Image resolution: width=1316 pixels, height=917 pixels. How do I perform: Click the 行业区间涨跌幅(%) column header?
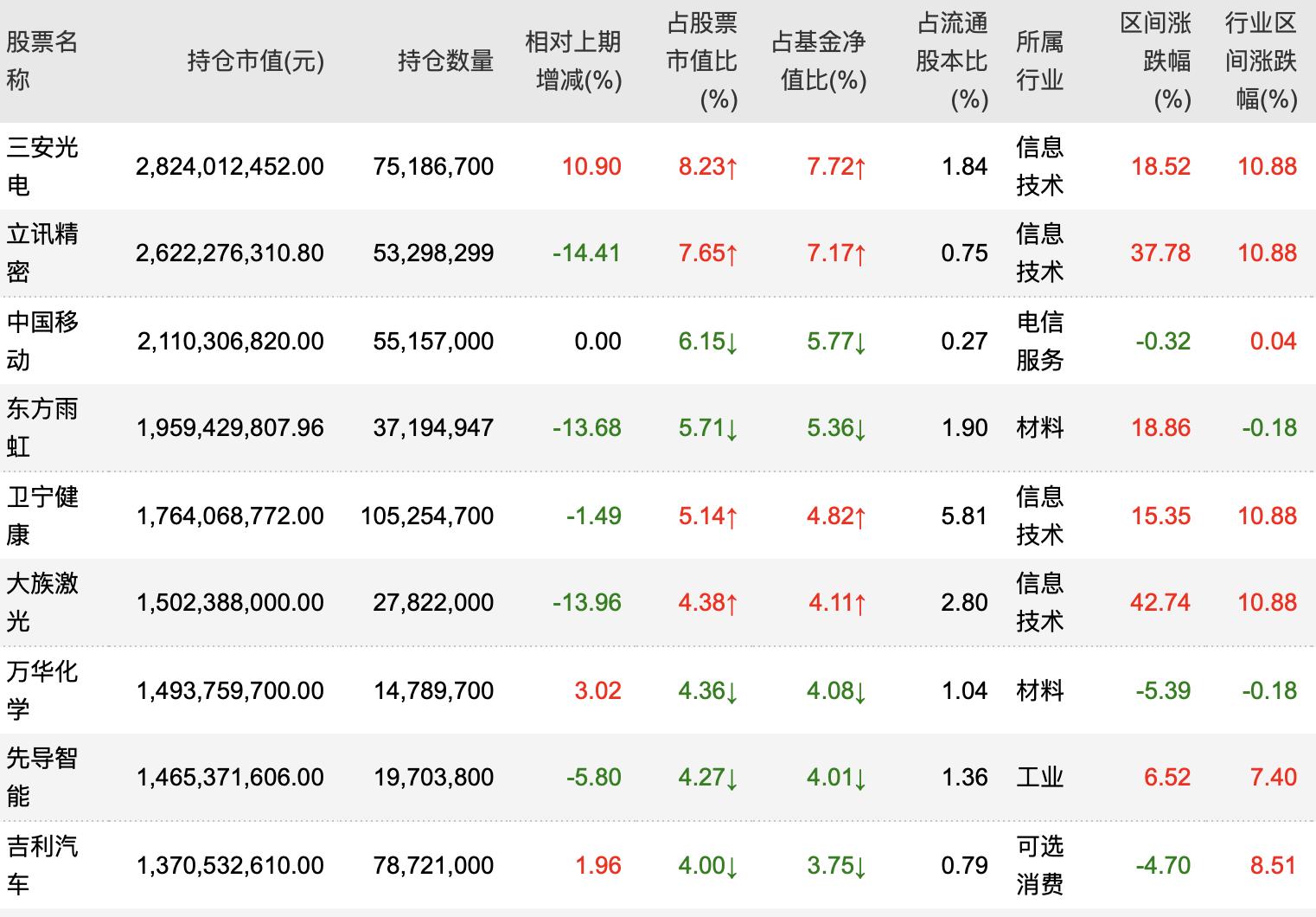(1262, 61)
